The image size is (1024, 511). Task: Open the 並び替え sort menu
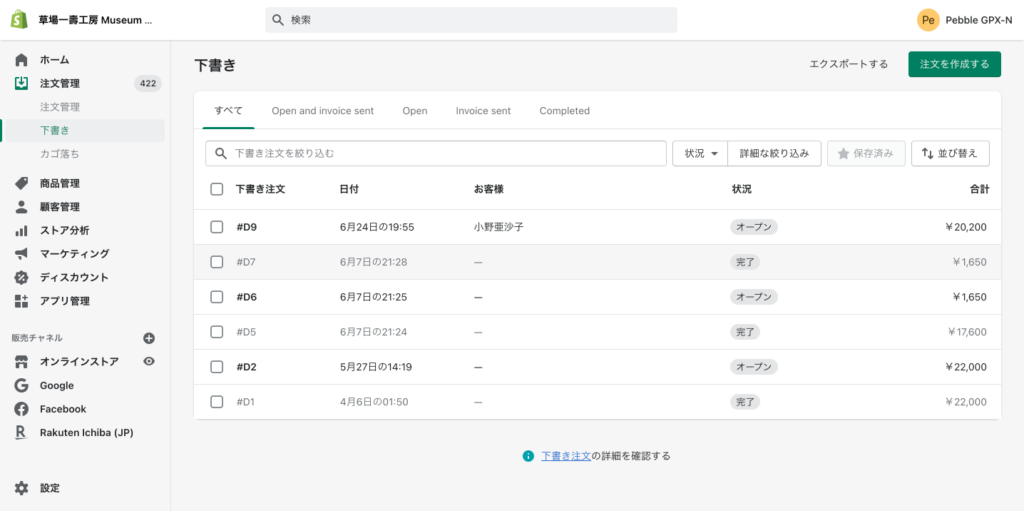click(950, 153)
